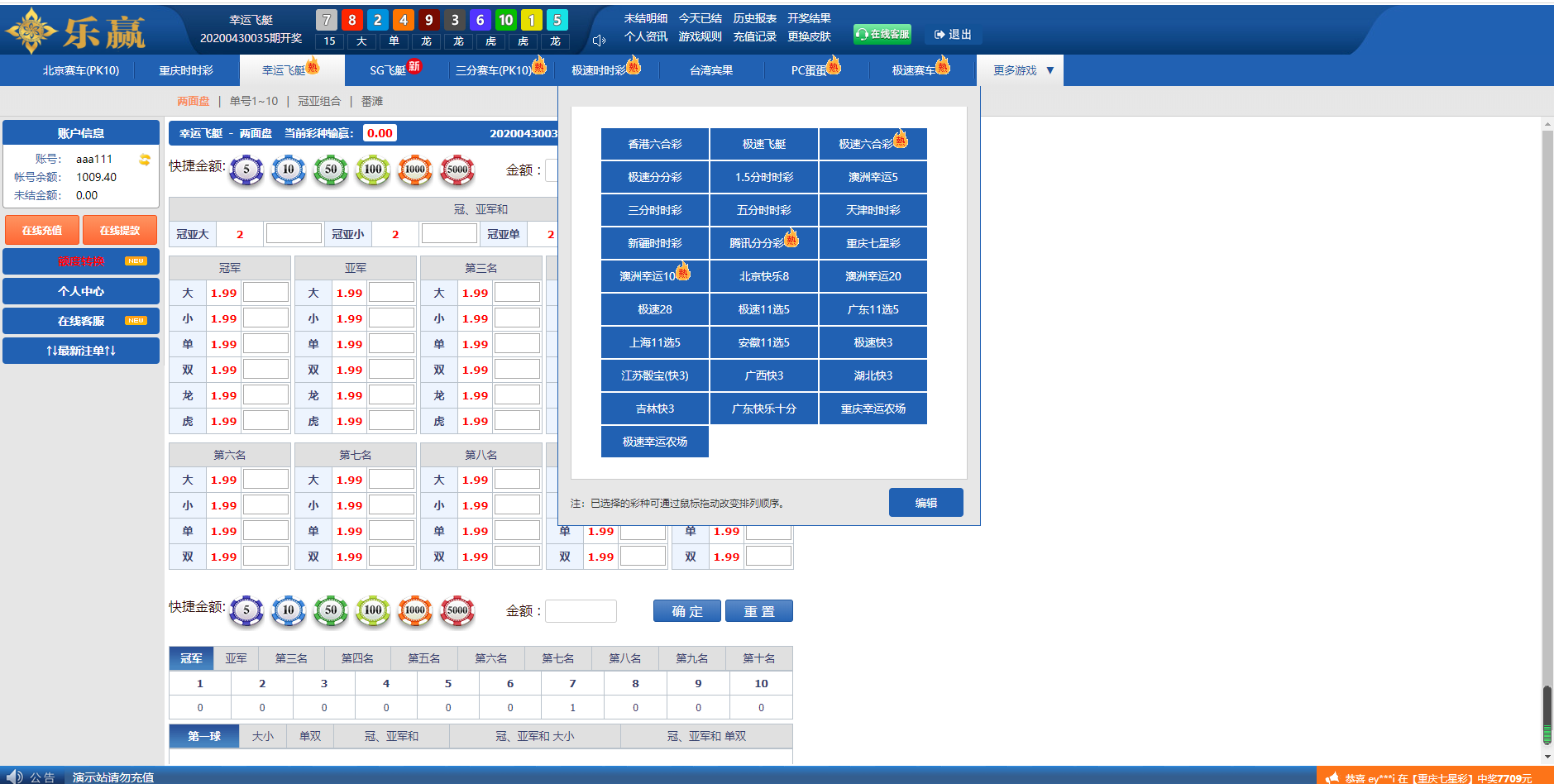The width and height of the screenshot is (1554, 784).
Task: Click the announcement speaker icon at bottom
Action: [14, 777]
